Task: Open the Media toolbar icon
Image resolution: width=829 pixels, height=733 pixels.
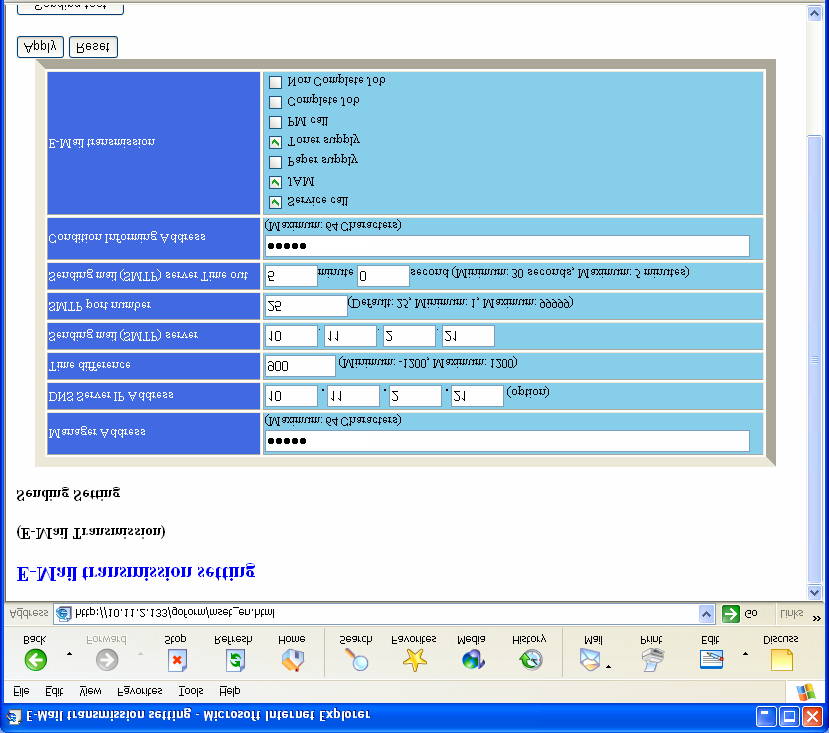Action: tap(473, 660)
